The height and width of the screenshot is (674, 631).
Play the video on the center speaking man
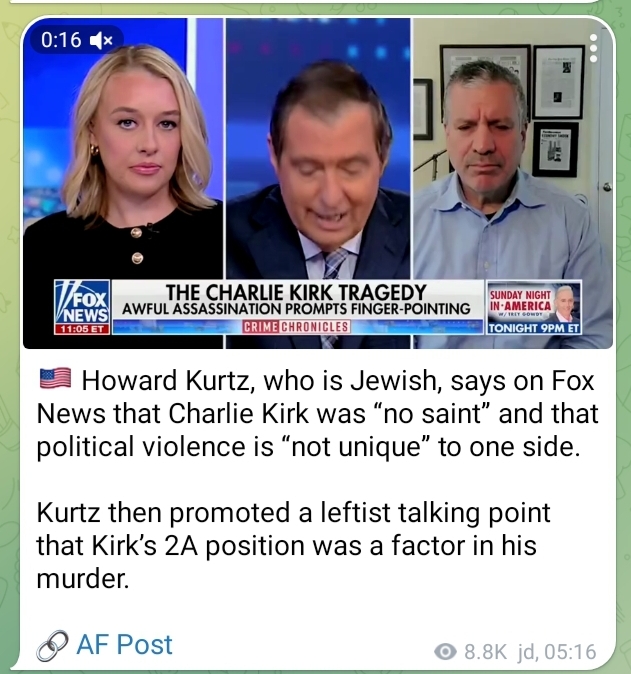[318, 183]
